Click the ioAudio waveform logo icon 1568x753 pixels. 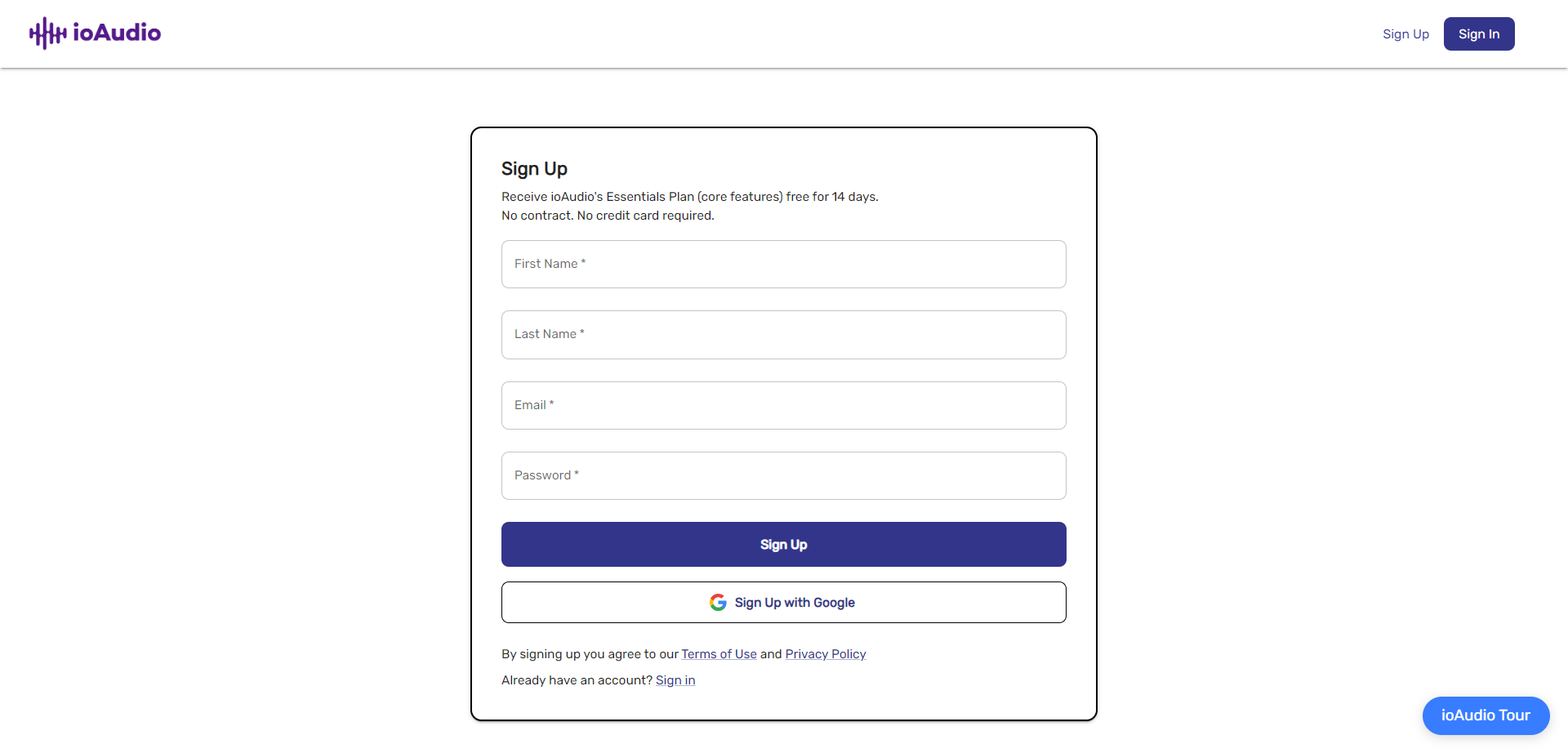click(47, 33)
